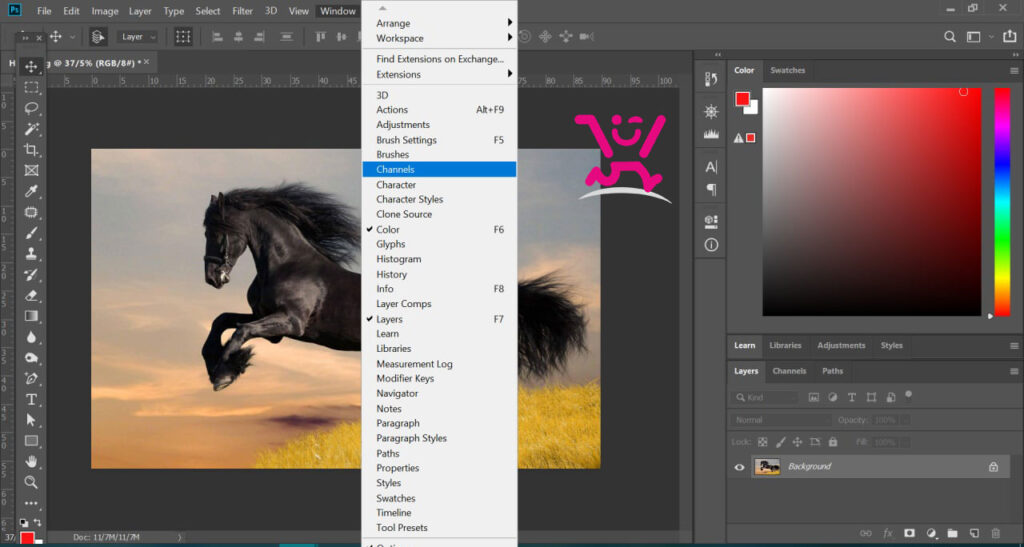Choose Brush Settings menu entry
Viewport: 1024px width, 547px height.
(440, 140)
